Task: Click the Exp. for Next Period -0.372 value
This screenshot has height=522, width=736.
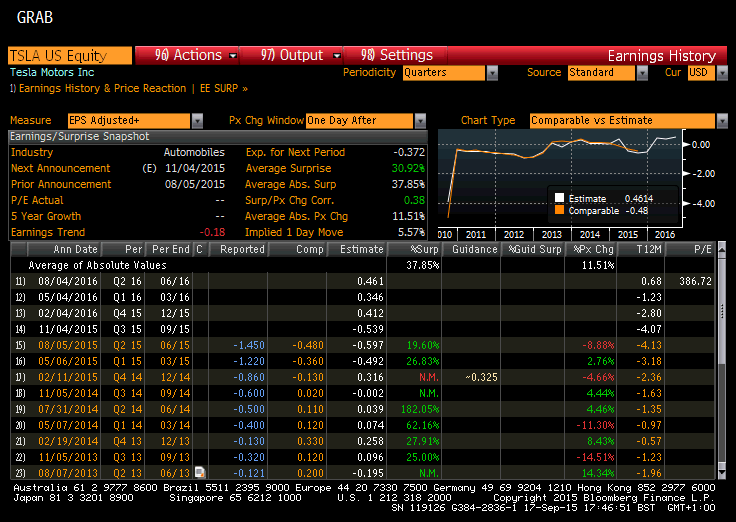Action: [409, 152]
